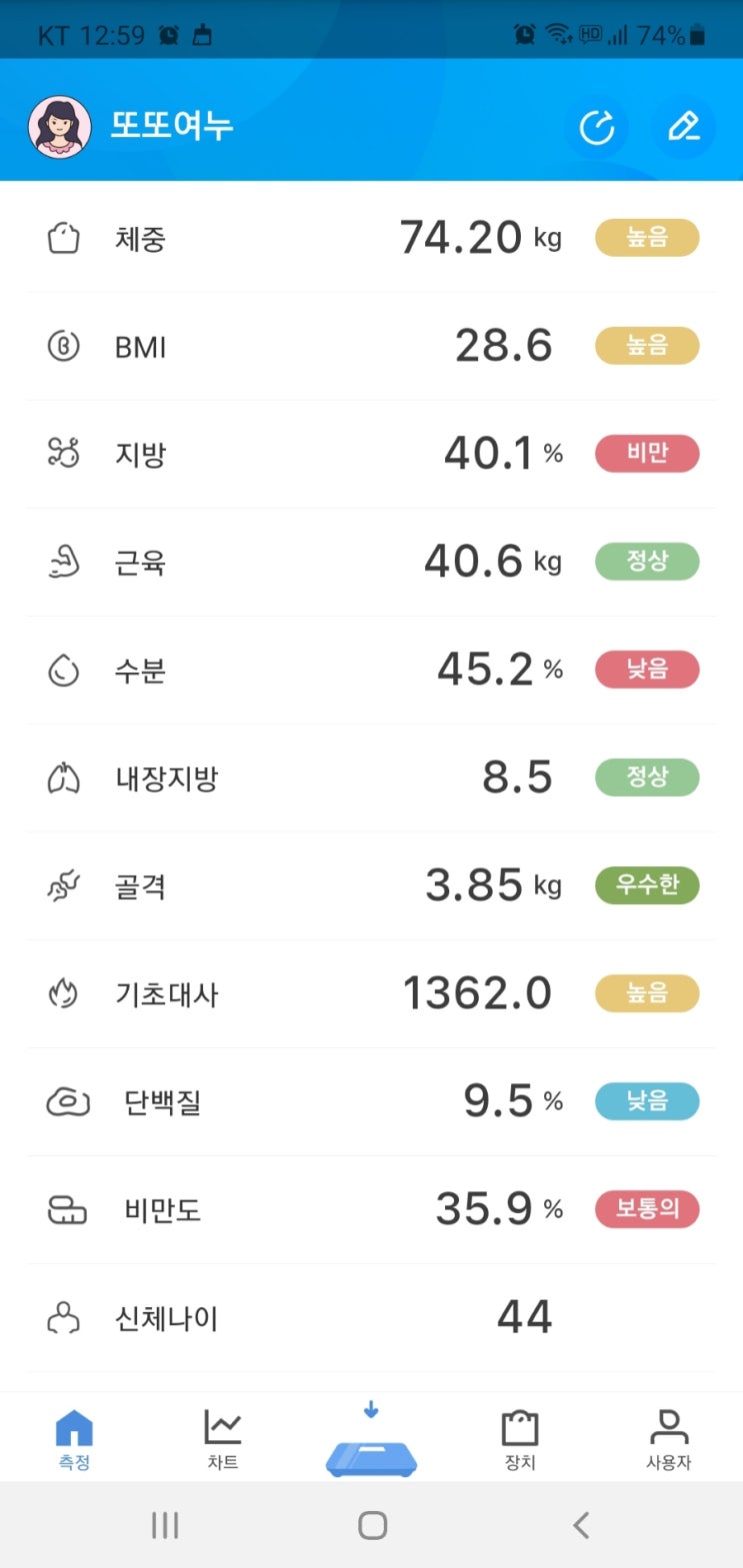Image resolution: width=743 pixels, height=1568 pixels.
Task: Open the 사용자 tab
Action: [668, 1439]
